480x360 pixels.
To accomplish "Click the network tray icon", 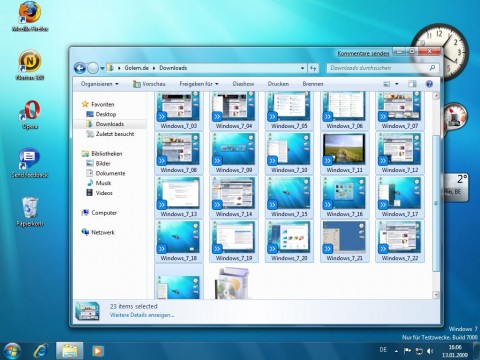I will tap(419, 351).
